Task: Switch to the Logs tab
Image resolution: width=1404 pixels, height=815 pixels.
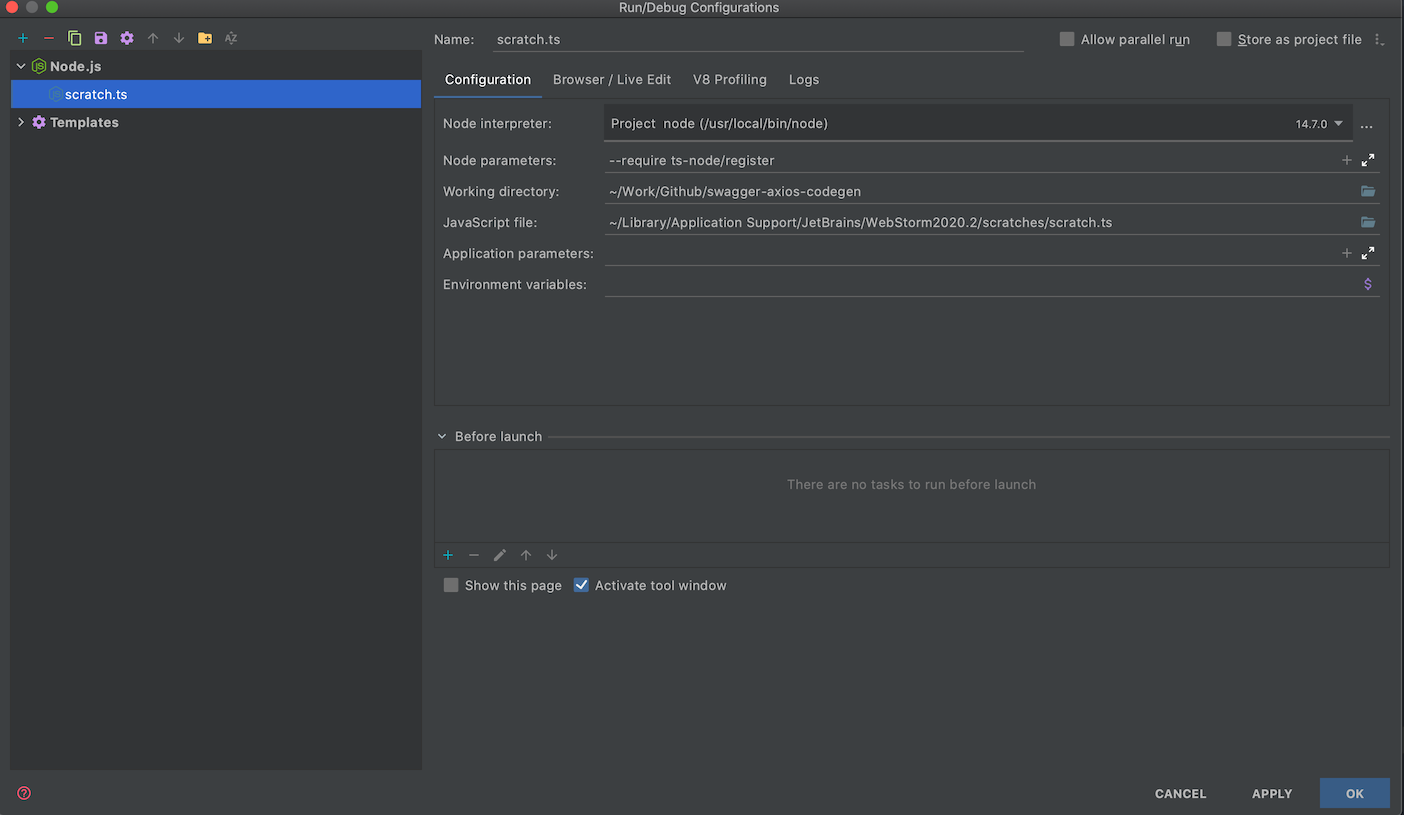Action: tap(804, 79)
